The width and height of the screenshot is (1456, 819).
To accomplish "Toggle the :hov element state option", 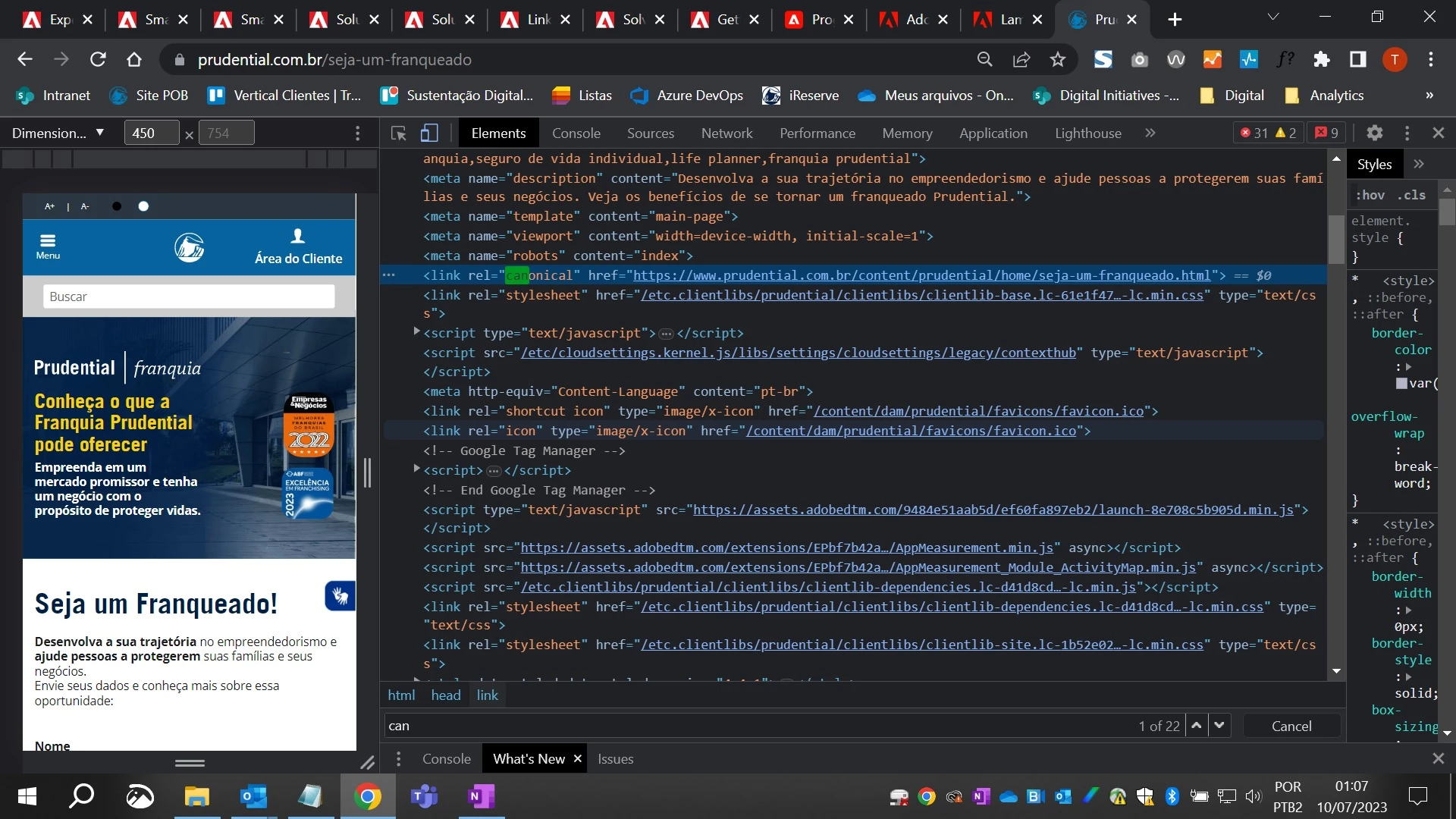I will [1370, 195].
